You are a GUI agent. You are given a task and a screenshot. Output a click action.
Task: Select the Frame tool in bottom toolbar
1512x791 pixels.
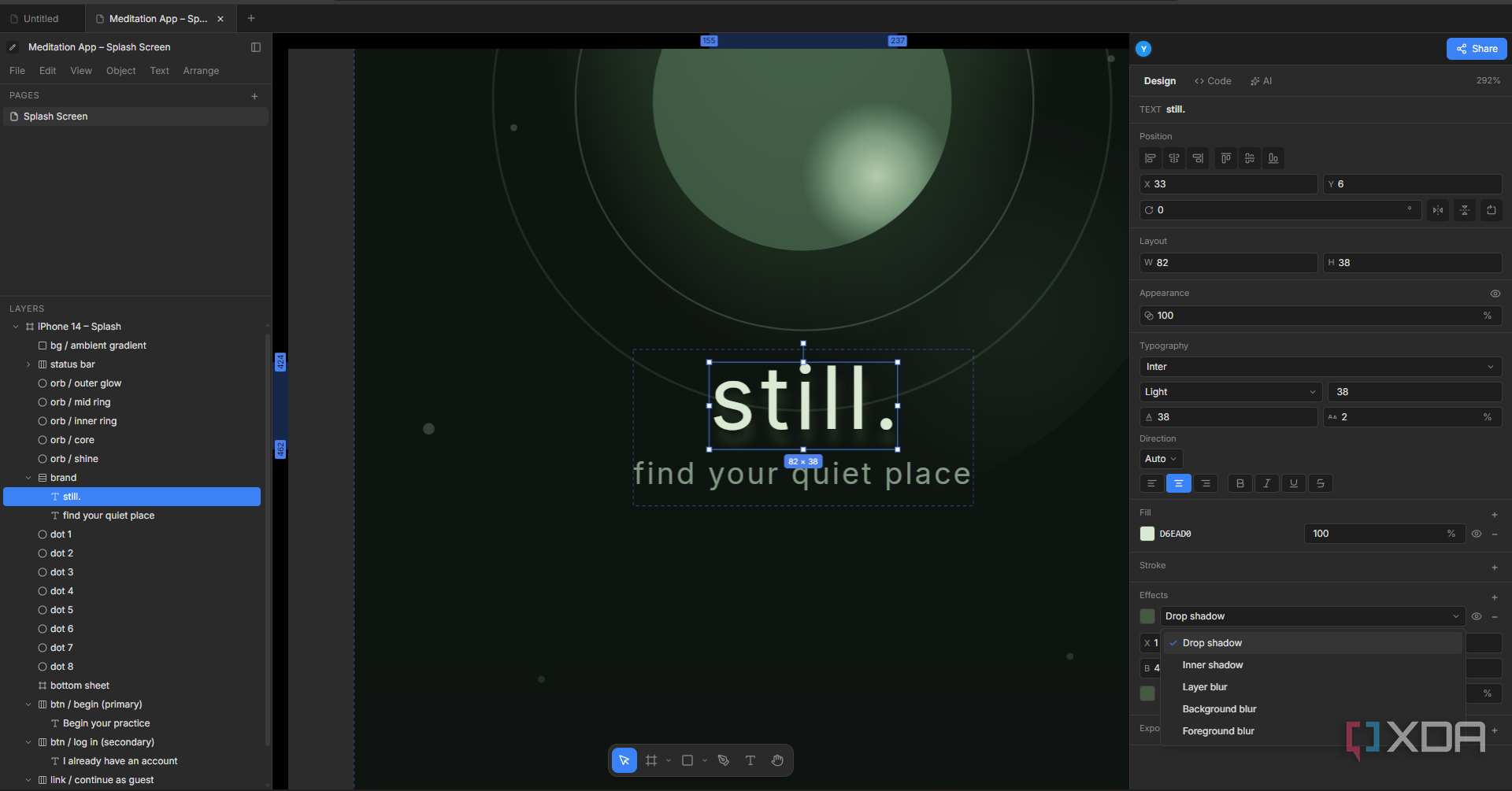pos(651,760)
